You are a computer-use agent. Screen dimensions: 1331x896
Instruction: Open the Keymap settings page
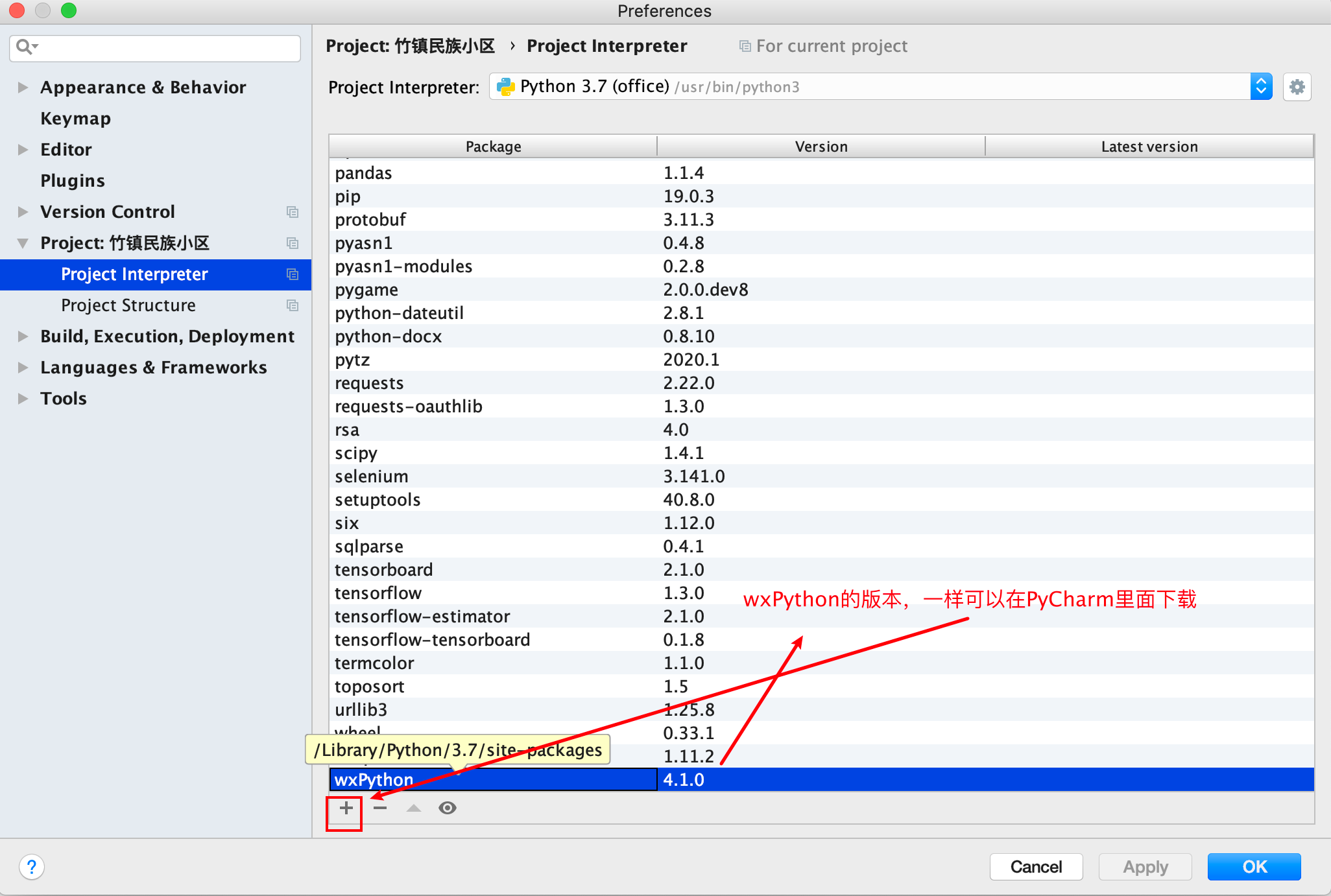pos(75,119)
